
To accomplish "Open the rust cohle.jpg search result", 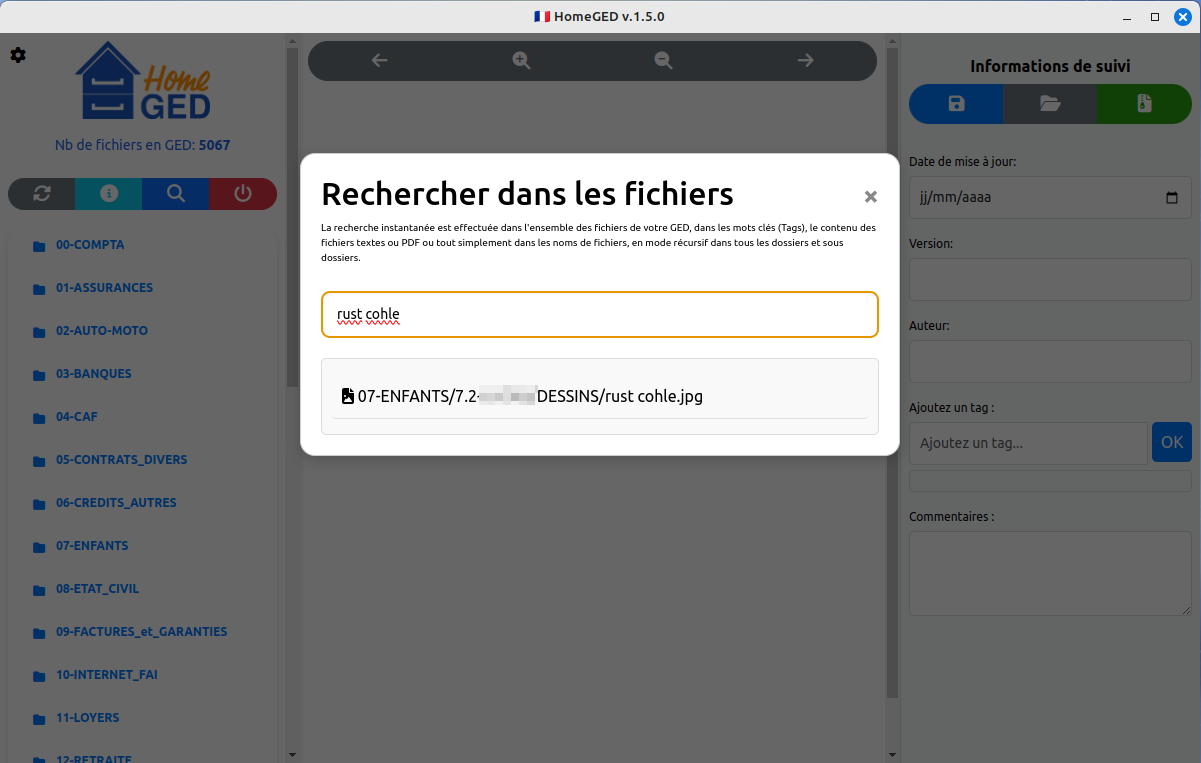I will coord(530,396).
